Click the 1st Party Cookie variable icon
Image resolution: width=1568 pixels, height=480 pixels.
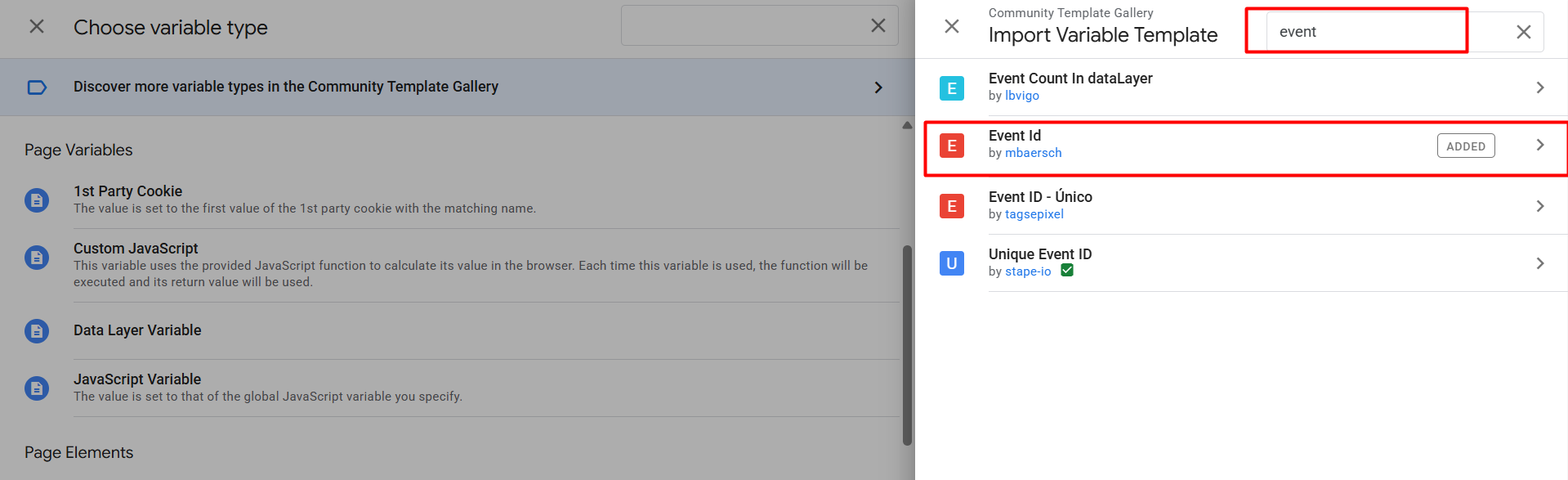coord(37,200)
